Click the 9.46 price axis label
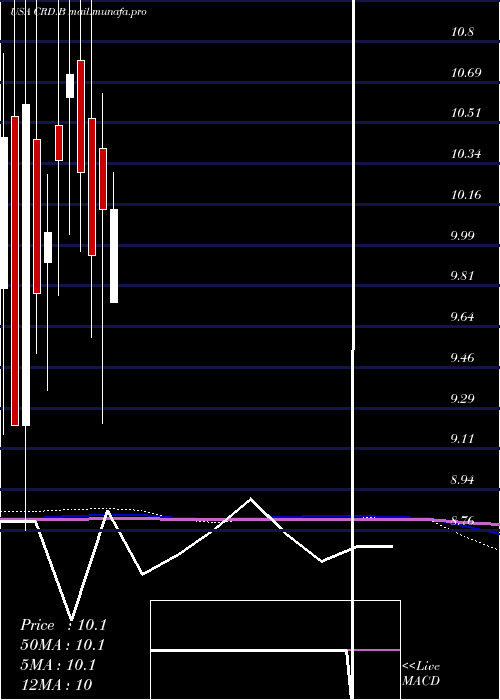The image size is (500, 700). [462, 358]
